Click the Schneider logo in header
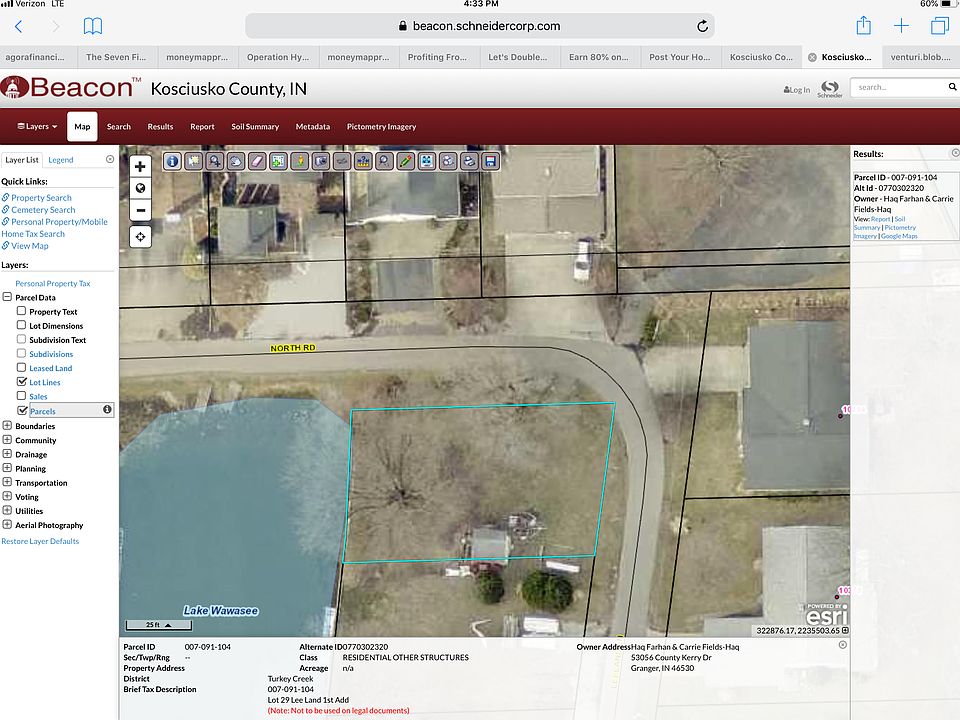 [830, 89]
